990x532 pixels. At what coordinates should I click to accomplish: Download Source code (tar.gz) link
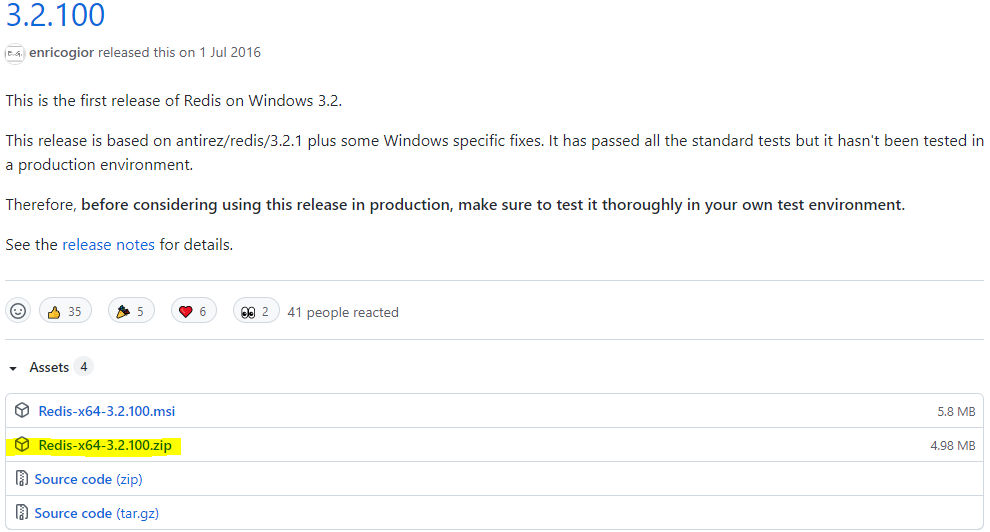94,513
